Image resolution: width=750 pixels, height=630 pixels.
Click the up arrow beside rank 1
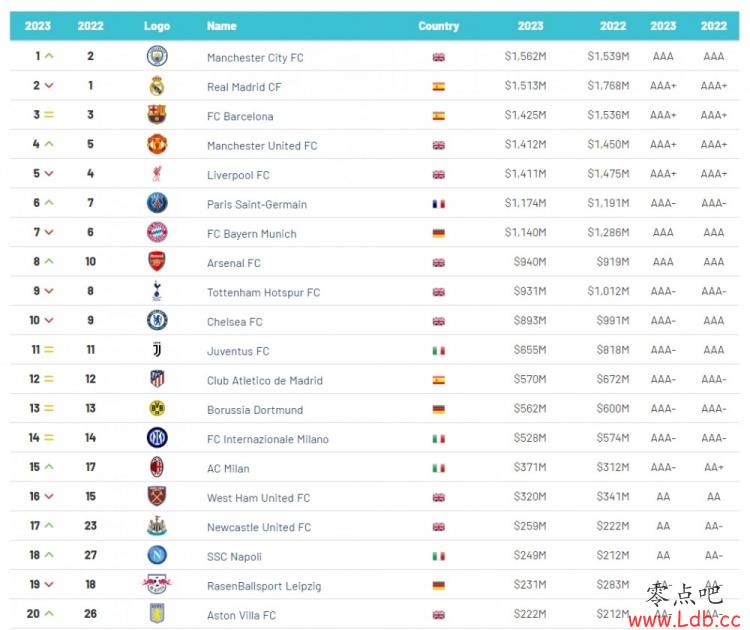[49, 56]
